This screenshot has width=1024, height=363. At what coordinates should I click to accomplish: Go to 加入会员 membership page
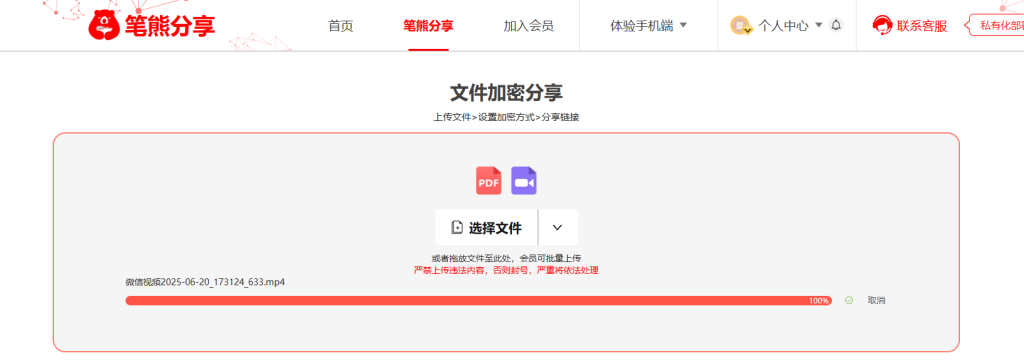coord(528,26)
